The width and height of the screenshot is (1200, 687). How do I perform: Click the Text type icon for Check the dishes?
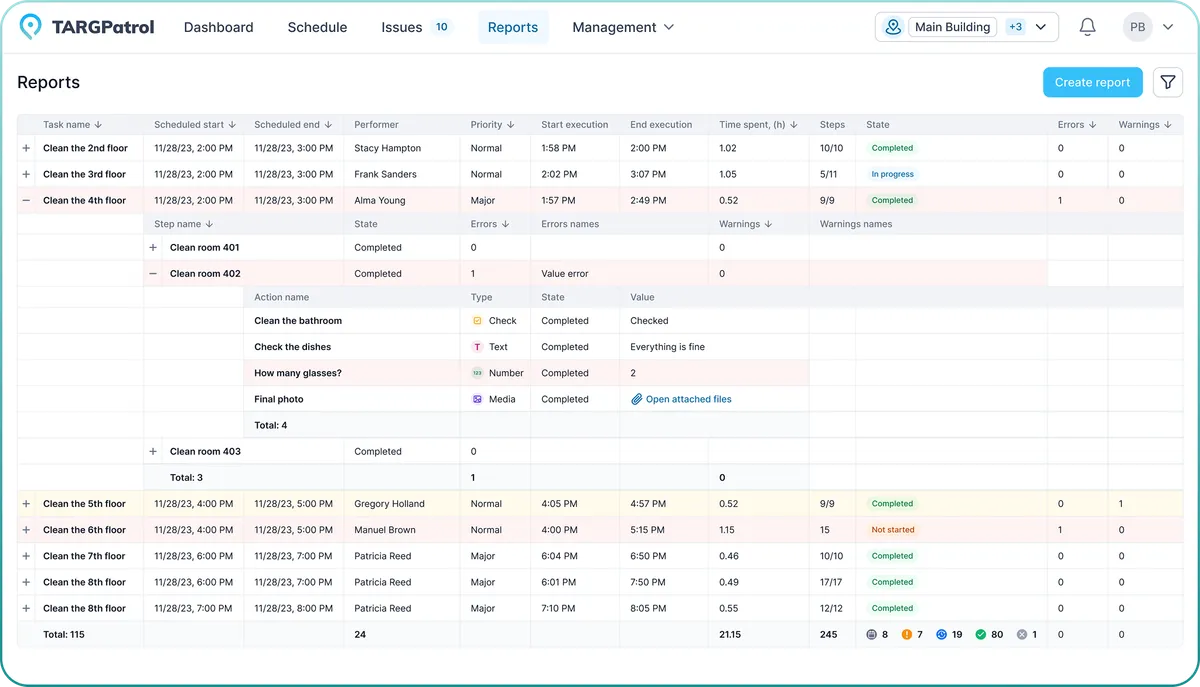[478, 346]
